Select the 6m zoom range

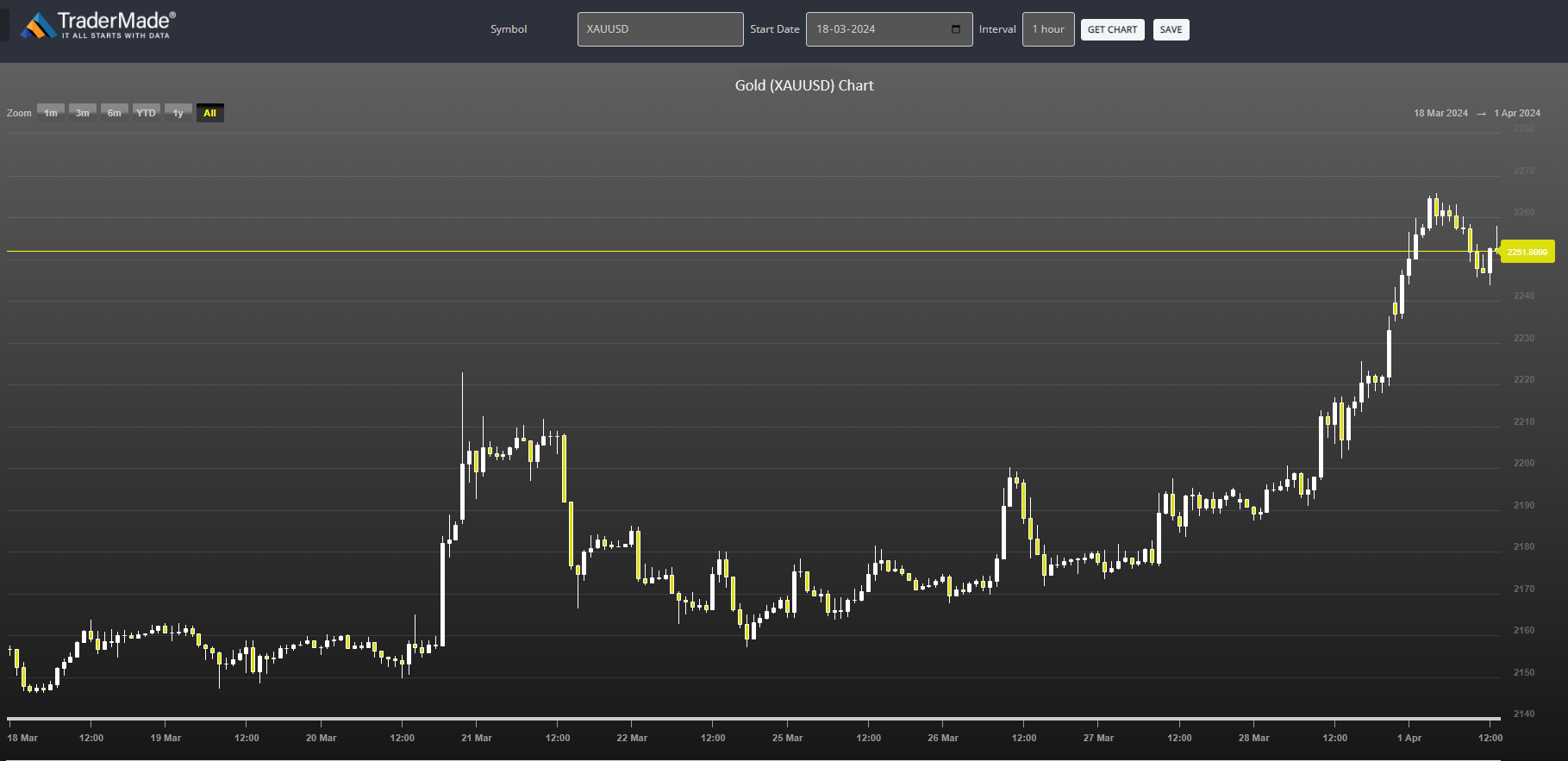[x=115, y=113]
